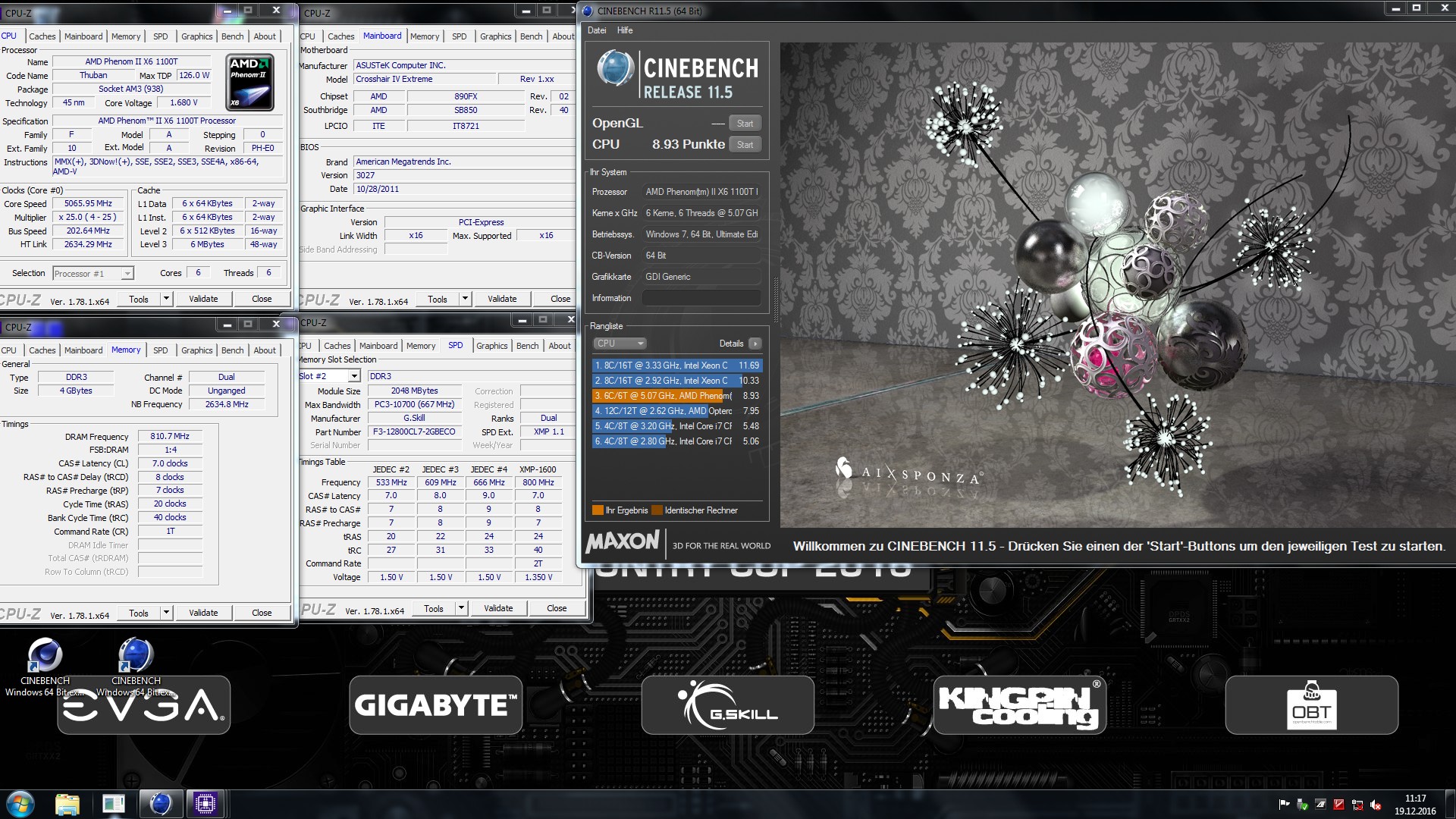Select About tab in the SPD CPU-Z window

point(560,346)
